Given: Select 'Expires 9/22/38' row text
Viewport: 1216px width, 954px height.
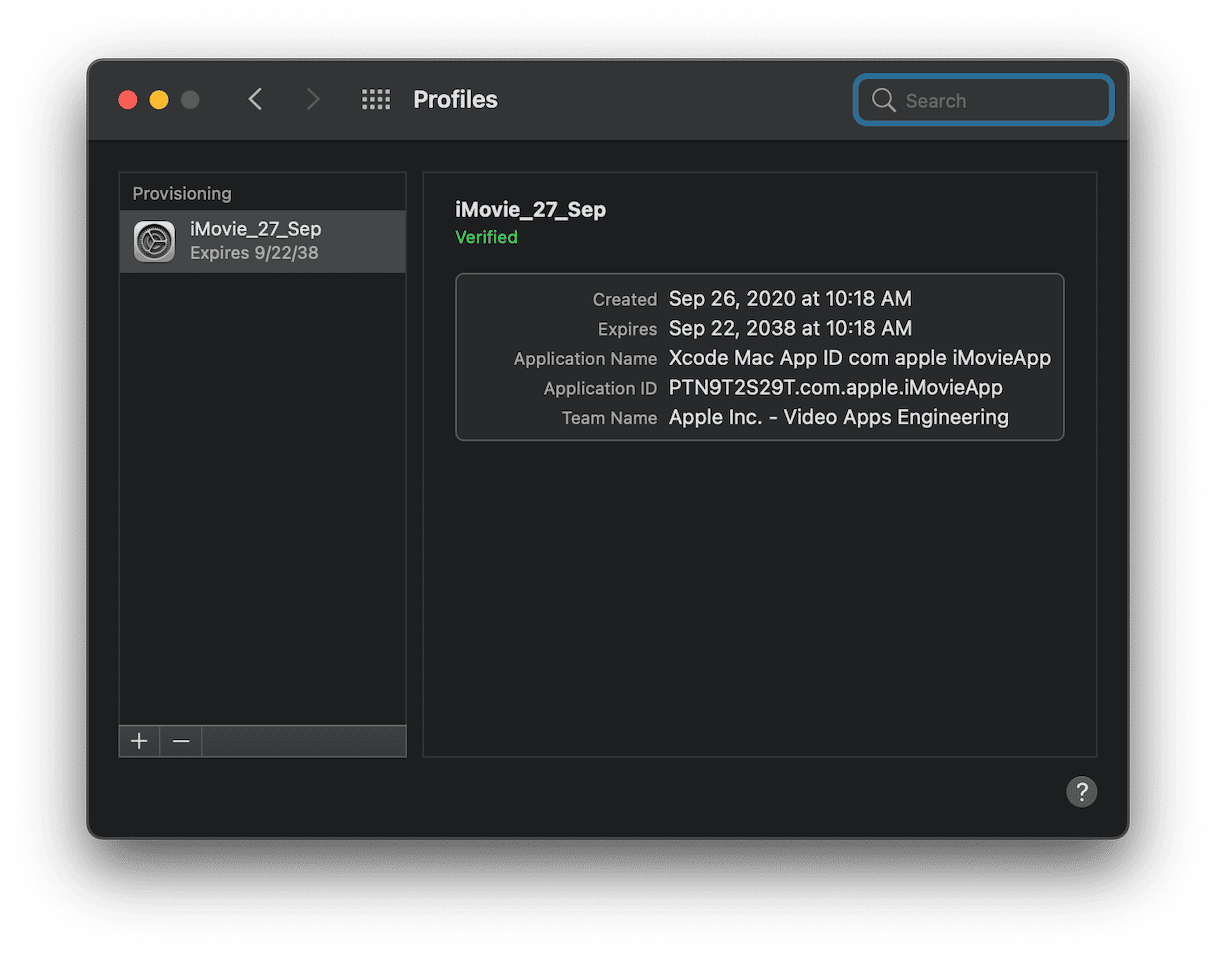Looking at the screenshot, I should [254, 253].
